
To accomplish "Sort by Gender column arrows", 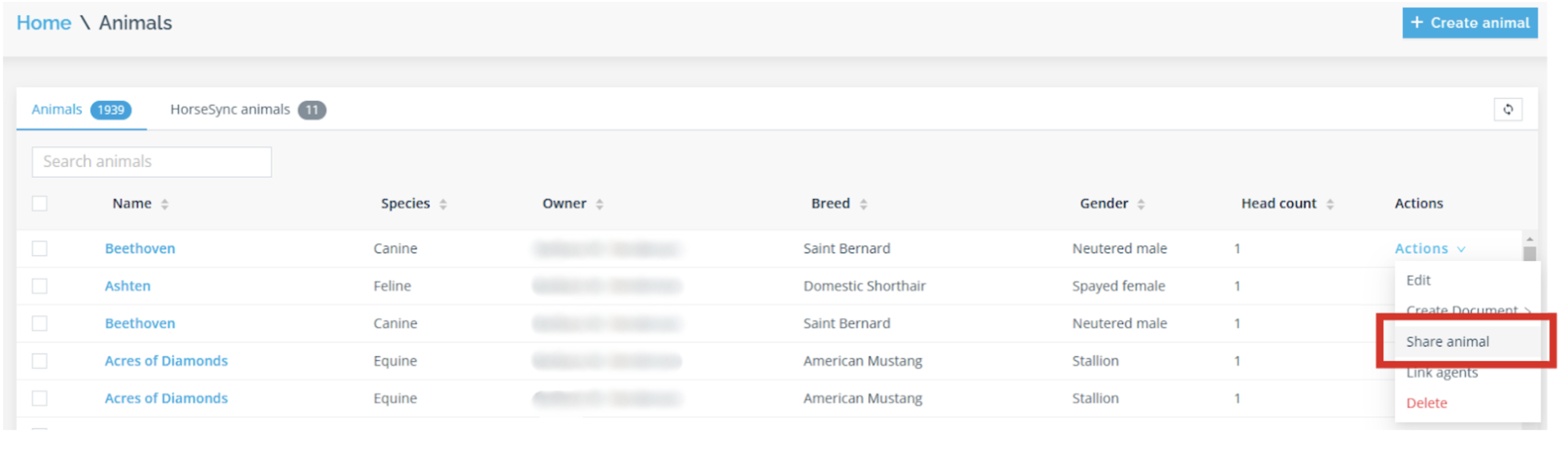I will (1140, 204).
